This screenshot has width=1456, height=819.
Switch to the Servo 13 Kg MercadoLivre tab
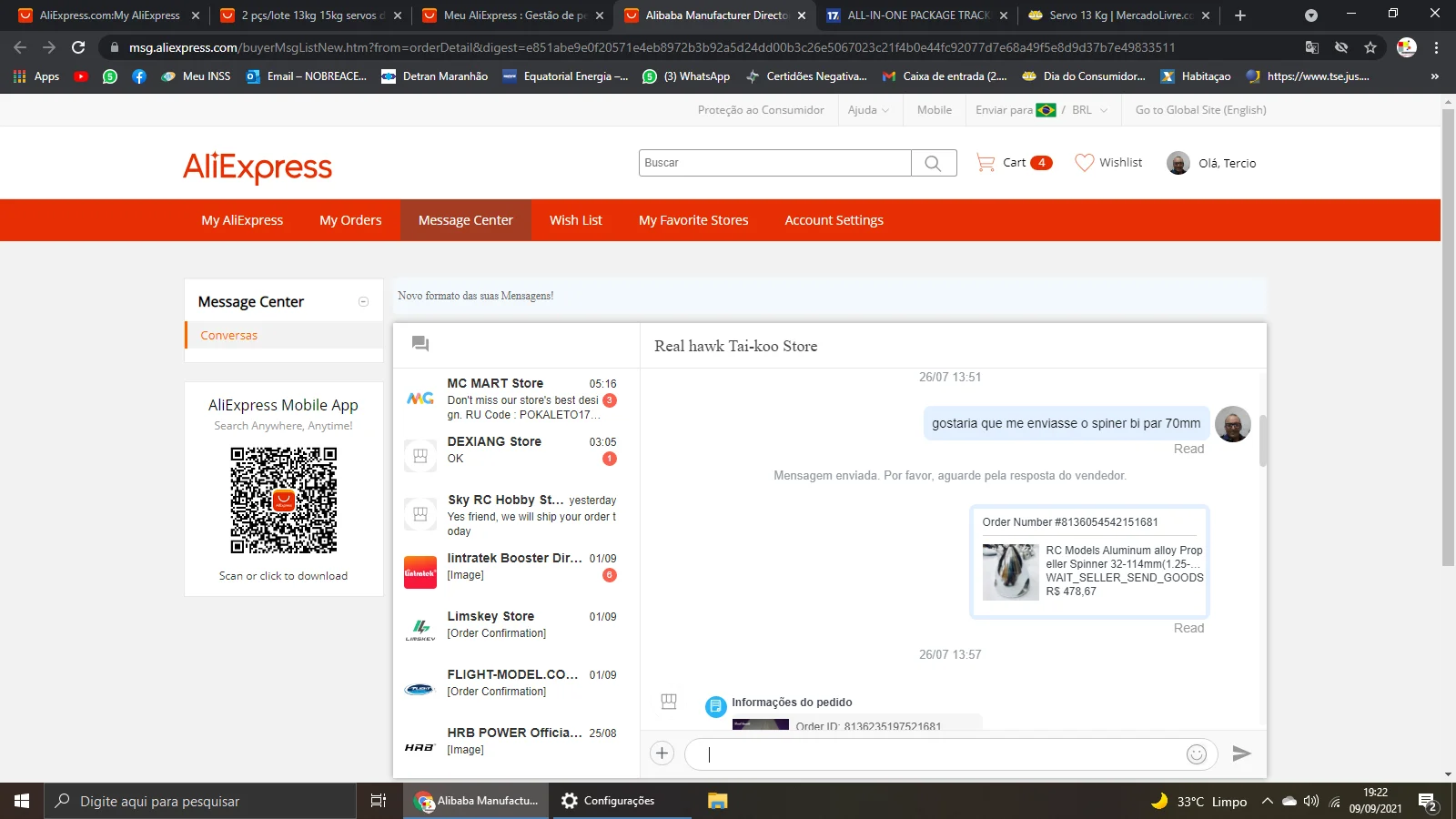pos(1119,15)
